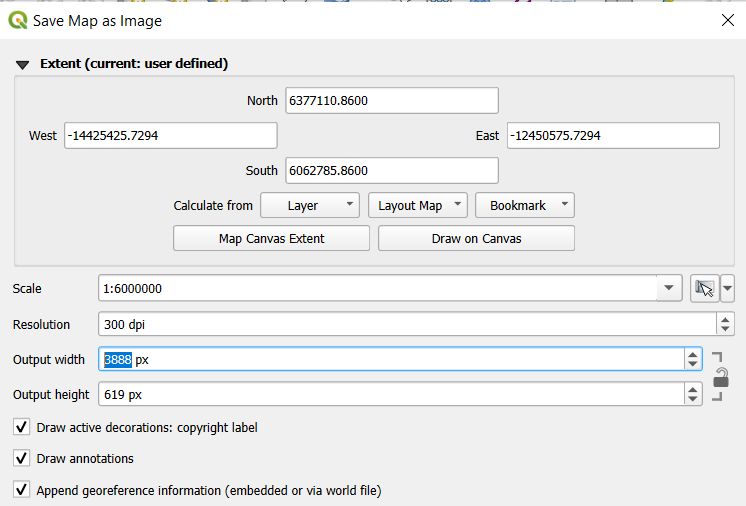
Task: Increase Output width with up arrow
Action: (x=693, y=354)
